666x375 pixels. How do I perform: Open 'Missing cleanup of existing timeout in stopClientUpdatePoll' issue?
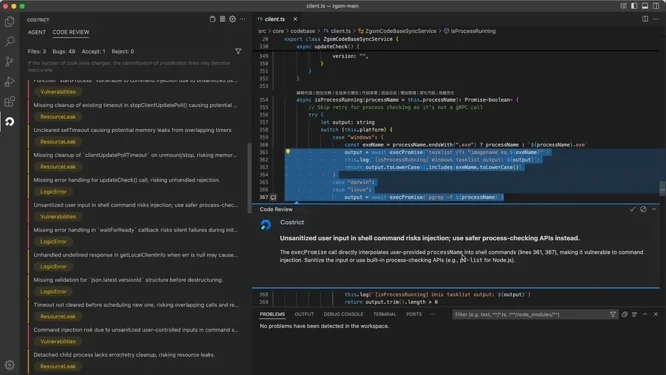[136, 105]
